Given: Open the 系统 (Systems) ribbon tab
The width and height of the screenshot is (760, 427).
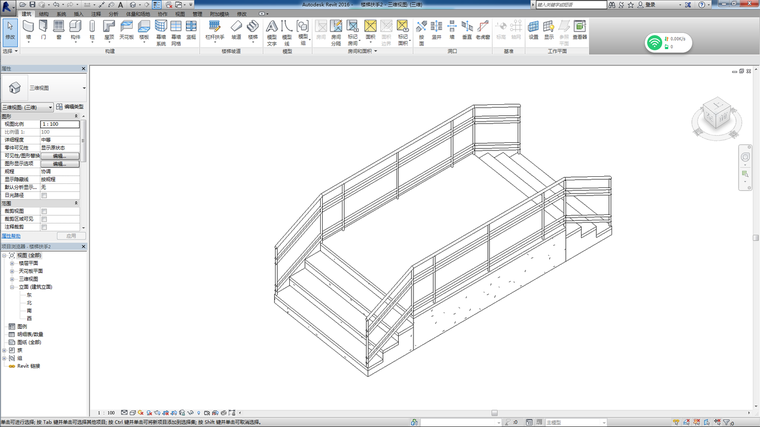Looking at the screenshot, I should [61, 14].
